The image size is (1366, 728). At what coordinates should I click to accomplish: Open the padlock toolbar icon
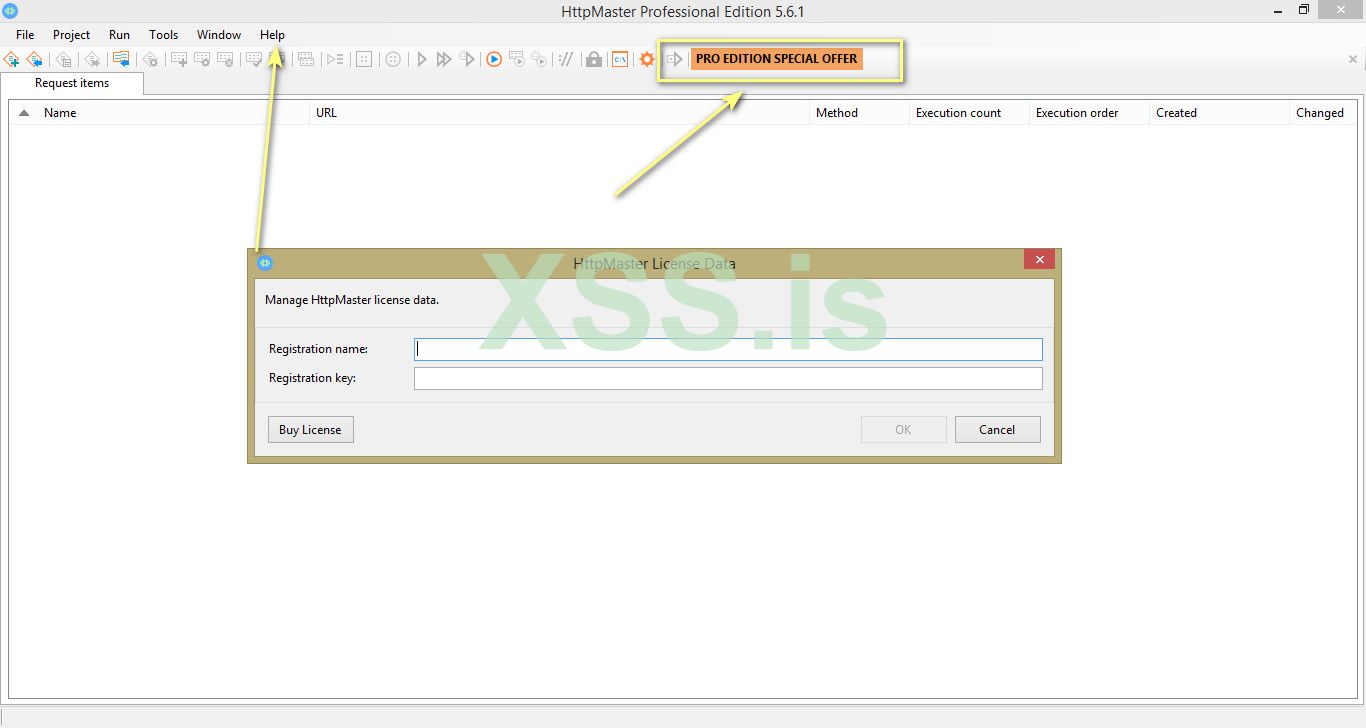(594, 59)
